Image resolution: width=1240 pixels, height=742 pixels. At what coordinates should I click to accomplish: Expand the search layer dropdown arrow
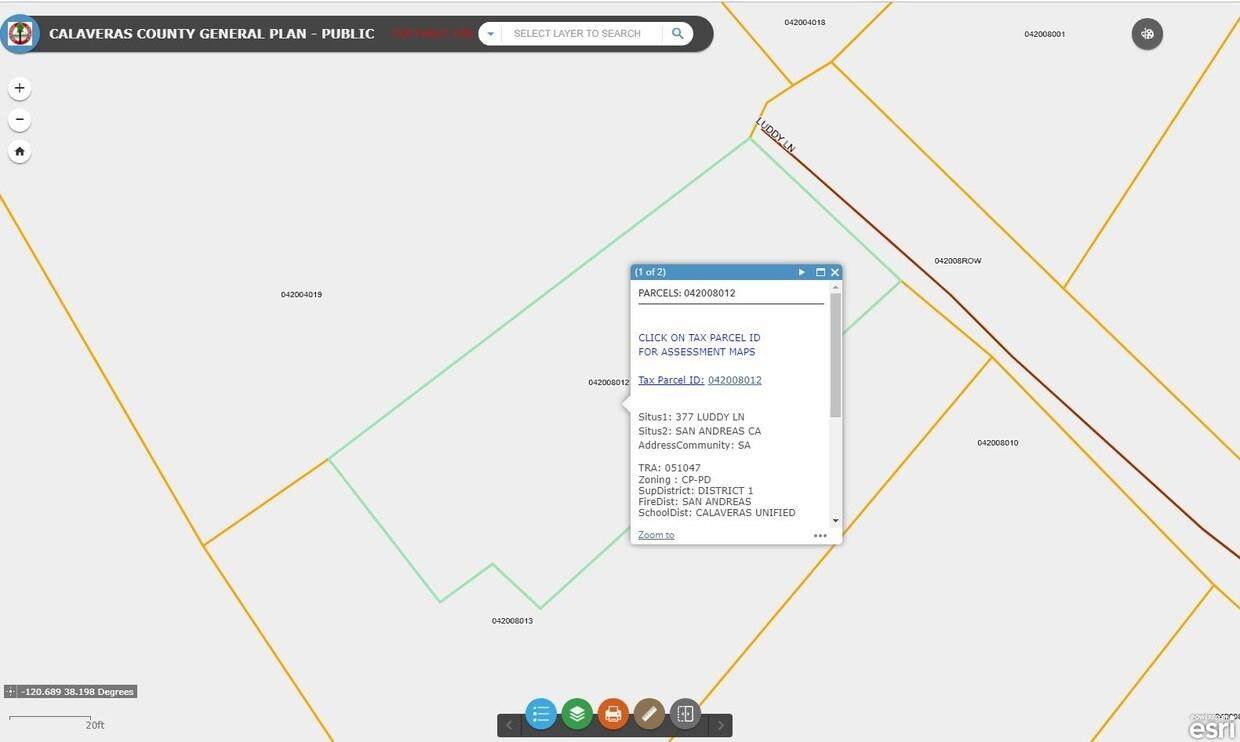[x=490, y=34]
